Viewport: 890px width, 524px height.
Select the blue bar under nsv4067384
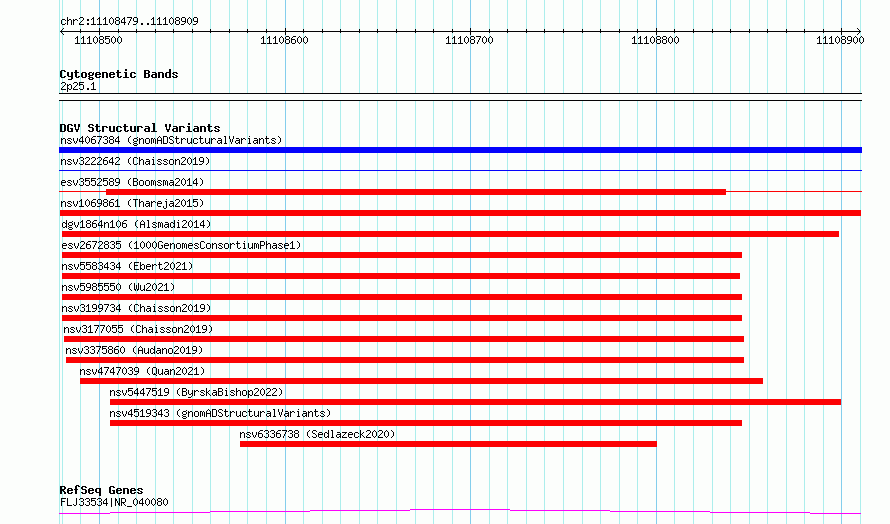[460, 150]
